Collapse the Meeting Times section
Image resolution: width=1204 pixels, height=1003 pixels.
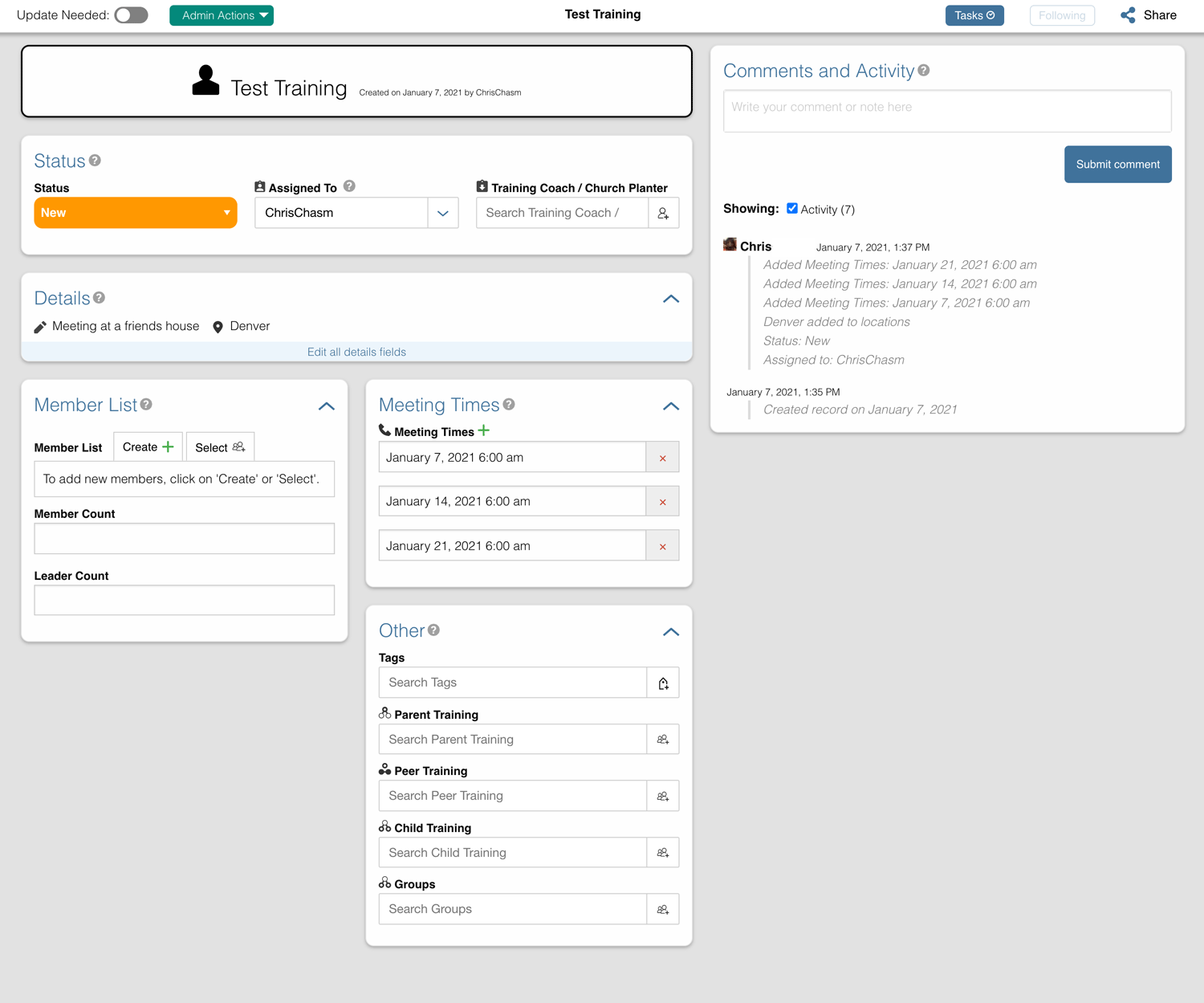(x=670, y=406)
